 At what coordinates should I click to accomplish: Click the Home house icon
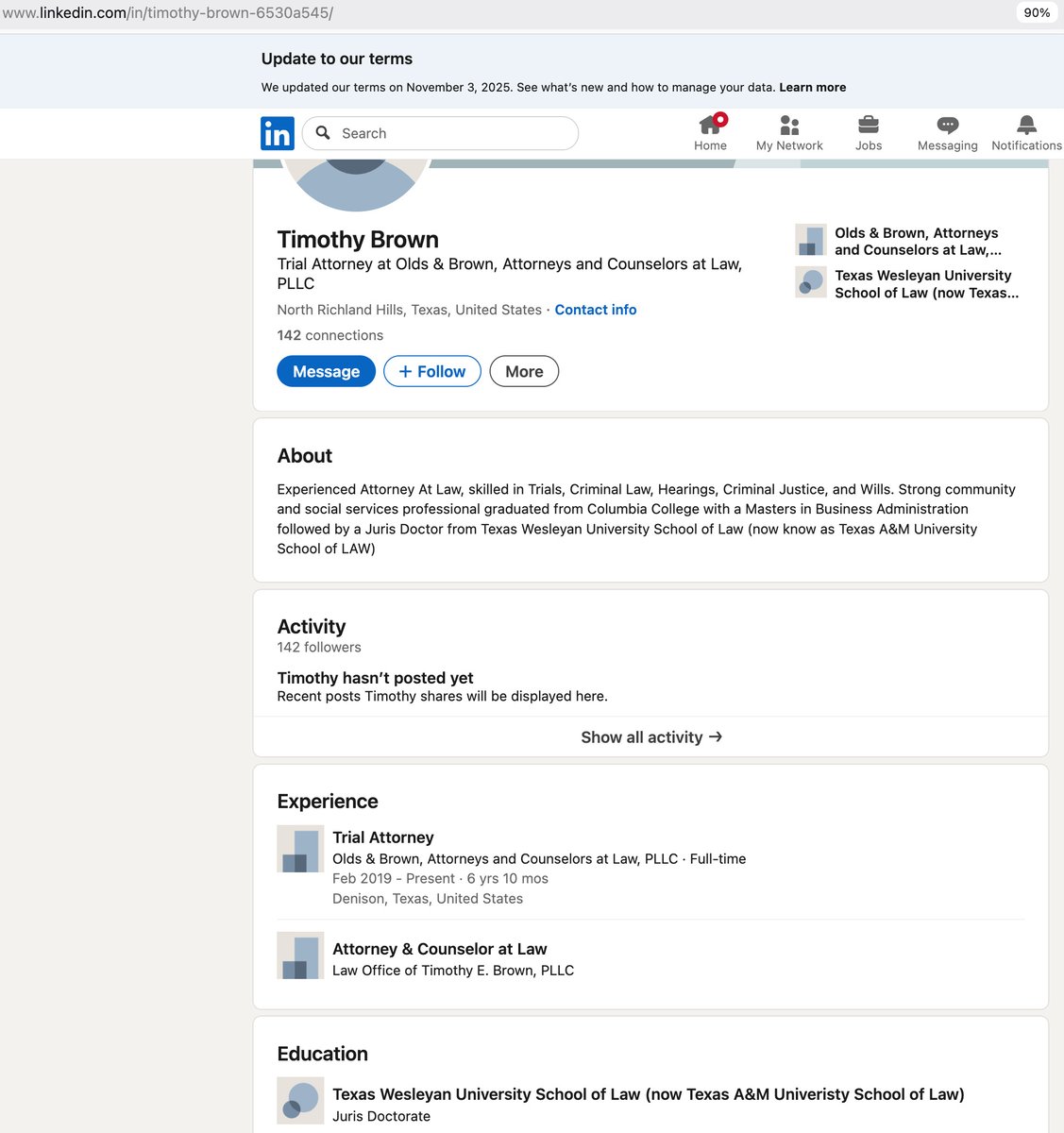pos(710,125)
